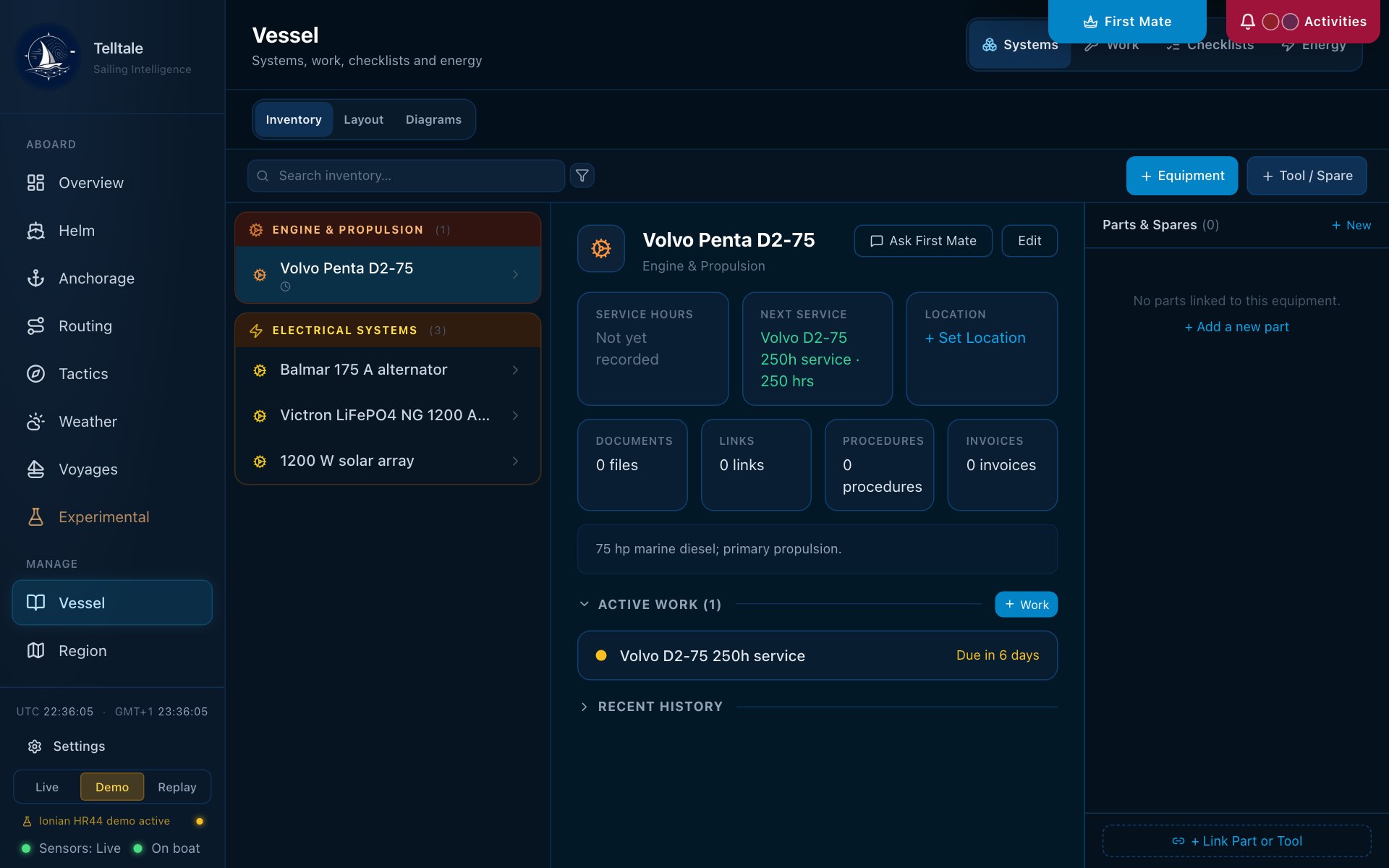Click the Tactics compass icon
Viewport: 1389px width, 868px height.
coord(35,374)
